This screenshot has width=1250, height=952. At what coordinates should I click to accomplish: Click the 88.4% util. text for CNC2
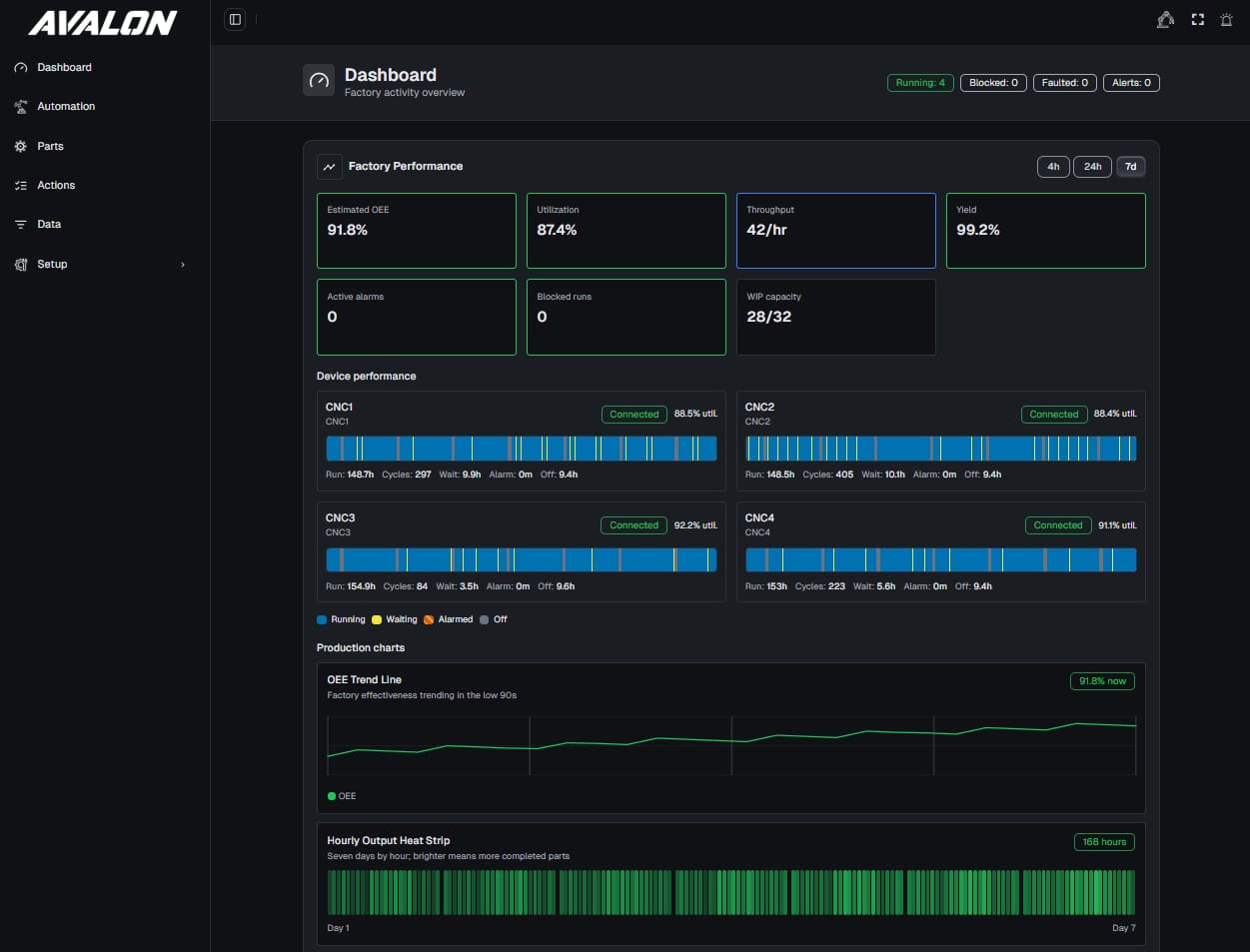(x=1115, y=414)
